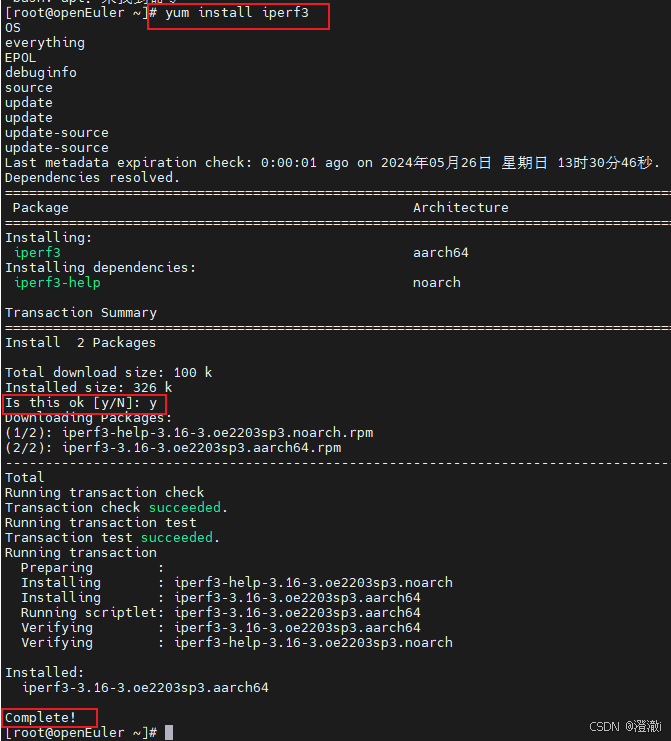671x741 pixels.
Task: Click 'Installed size: 326 k' line
Action: click(x=88, y=388)
